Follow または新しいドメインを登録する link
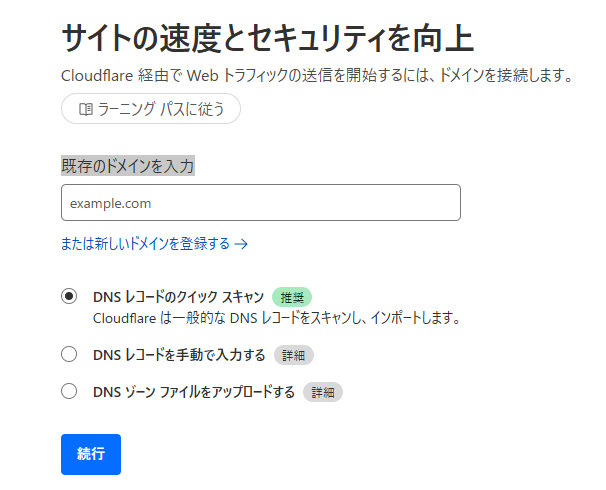Viewport: 606px width, 490px height. (x=154, y=244)
